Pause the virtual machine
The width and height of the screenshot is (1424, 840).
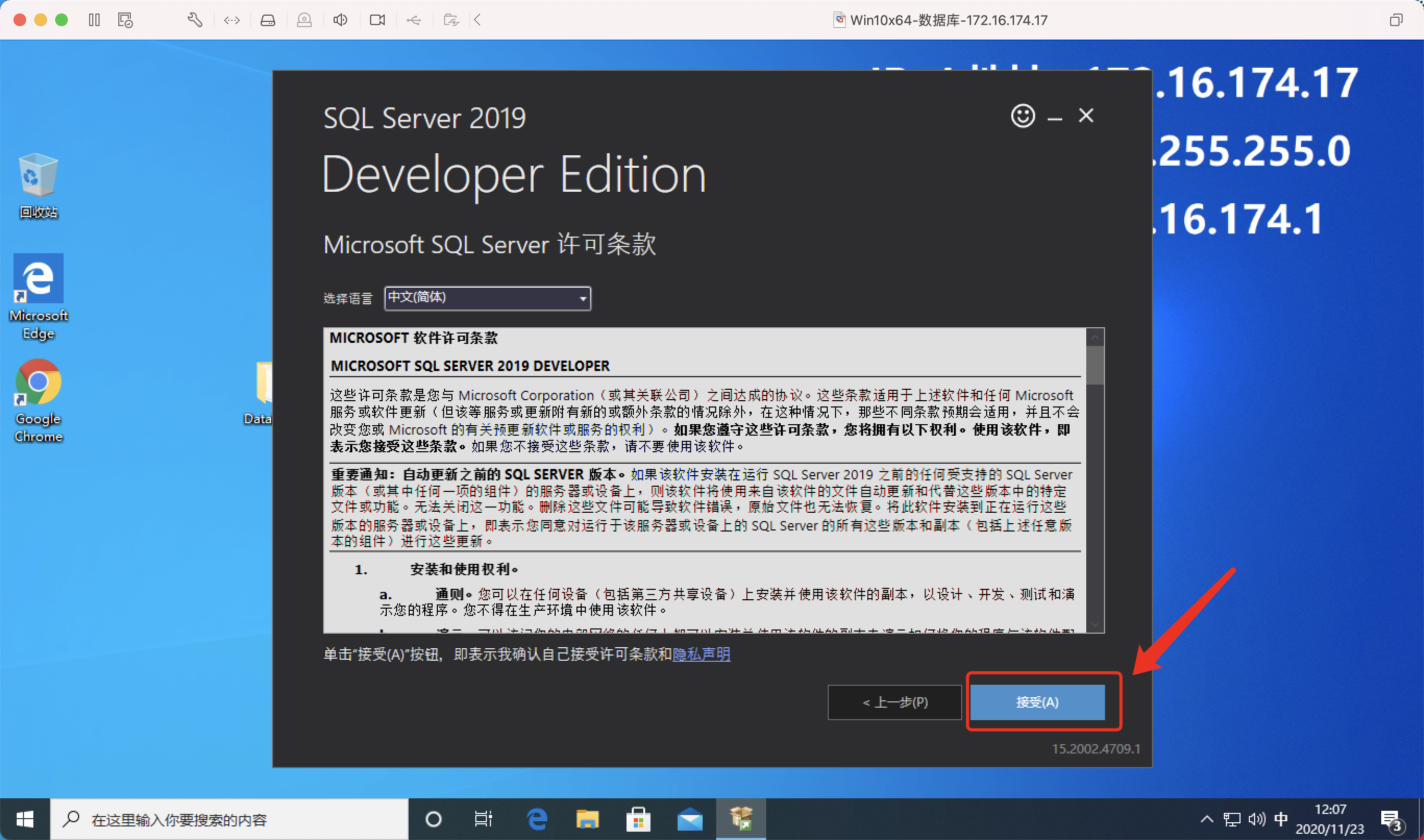click(94, 20)
